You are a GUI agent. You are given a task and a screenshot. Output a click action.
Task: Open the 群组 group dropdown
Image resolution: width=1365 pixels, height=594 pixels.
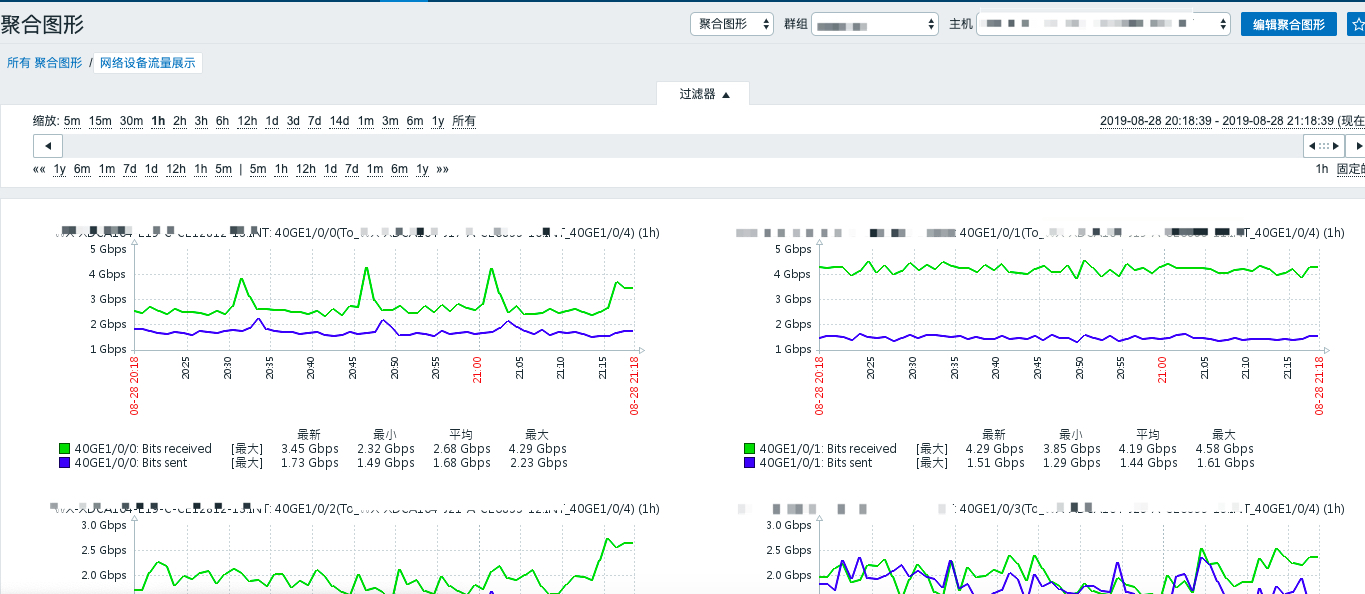874,24
